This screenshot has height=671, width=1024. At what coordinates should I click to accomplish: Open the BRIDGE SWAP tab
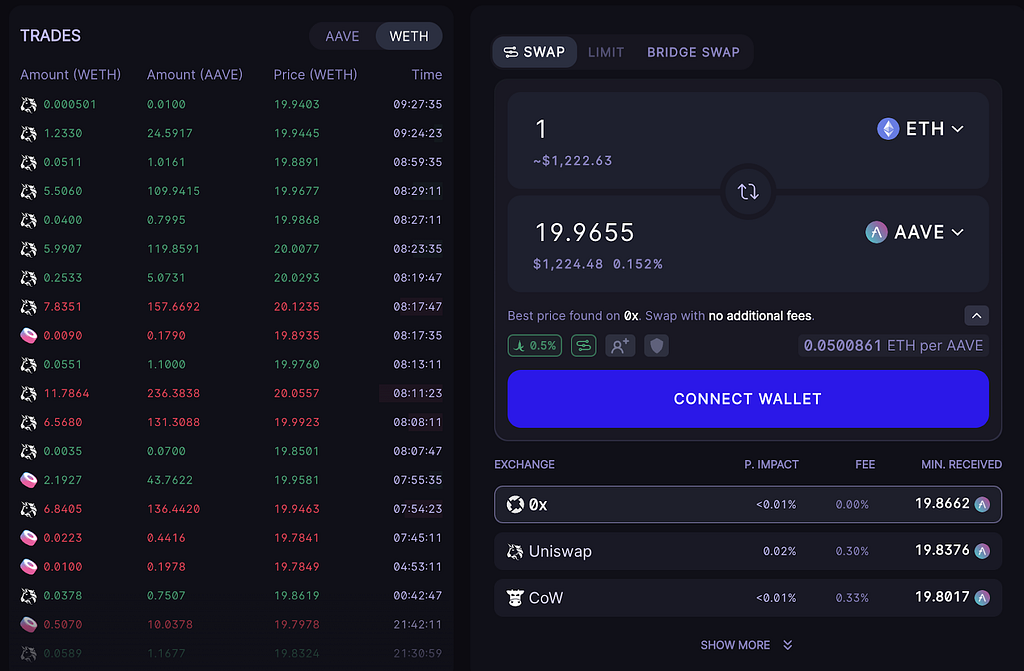[693, 52]
